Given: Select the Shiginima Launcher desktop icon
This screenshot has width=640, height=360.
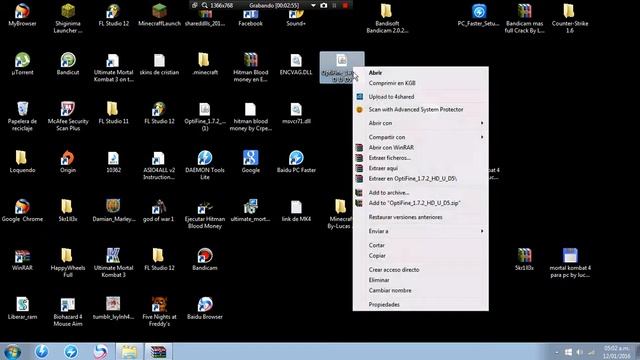Looking at the screenshot, I should click(x=68, y=18).
